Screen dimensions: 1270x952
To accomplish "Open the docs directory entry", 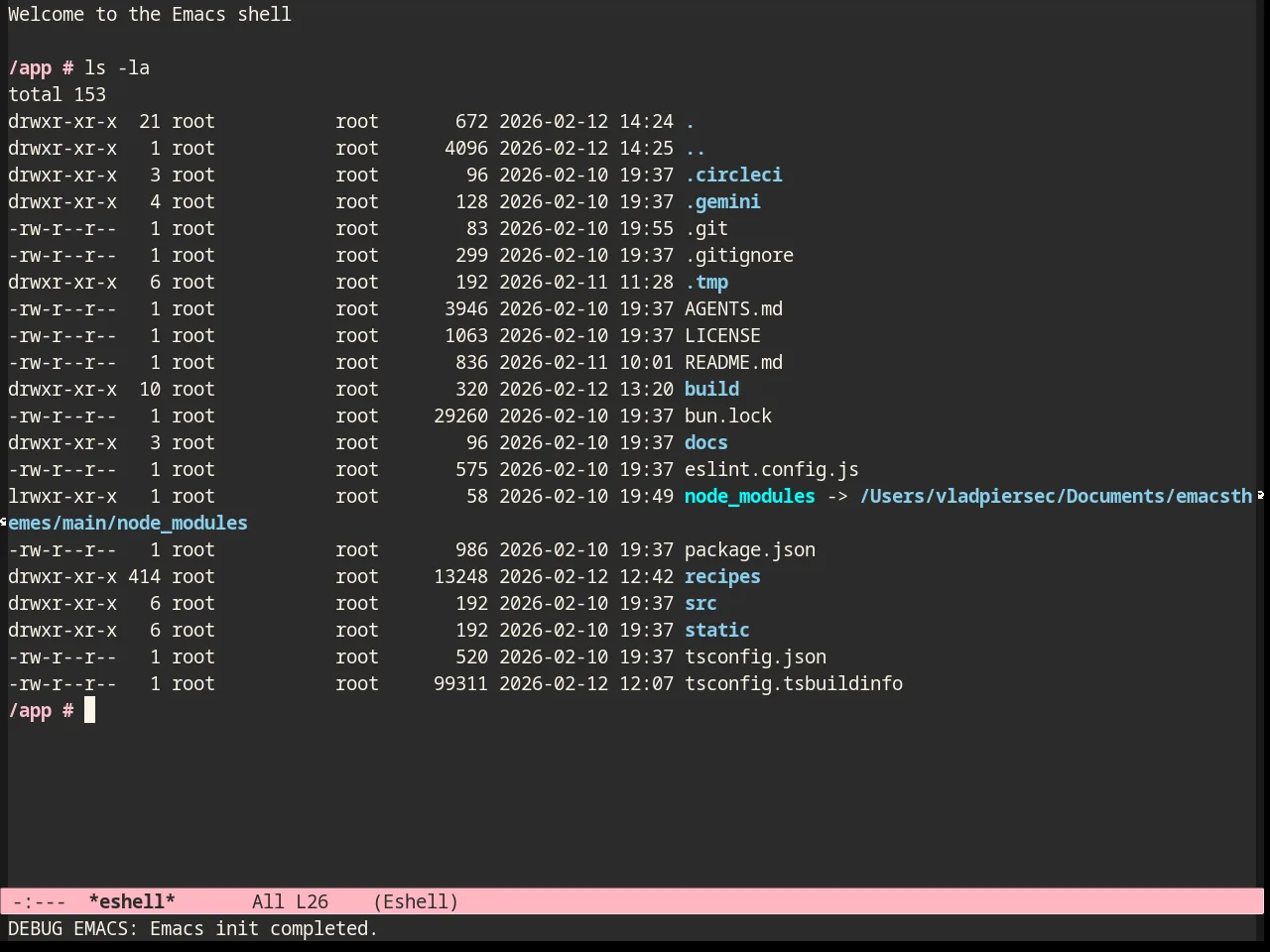I will 706,442.
